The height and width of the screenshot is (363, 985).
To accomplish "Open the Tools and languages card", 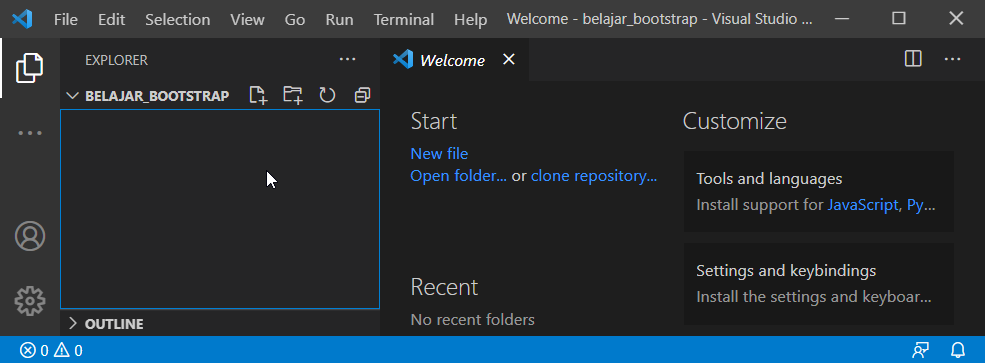I will point(819,192).
